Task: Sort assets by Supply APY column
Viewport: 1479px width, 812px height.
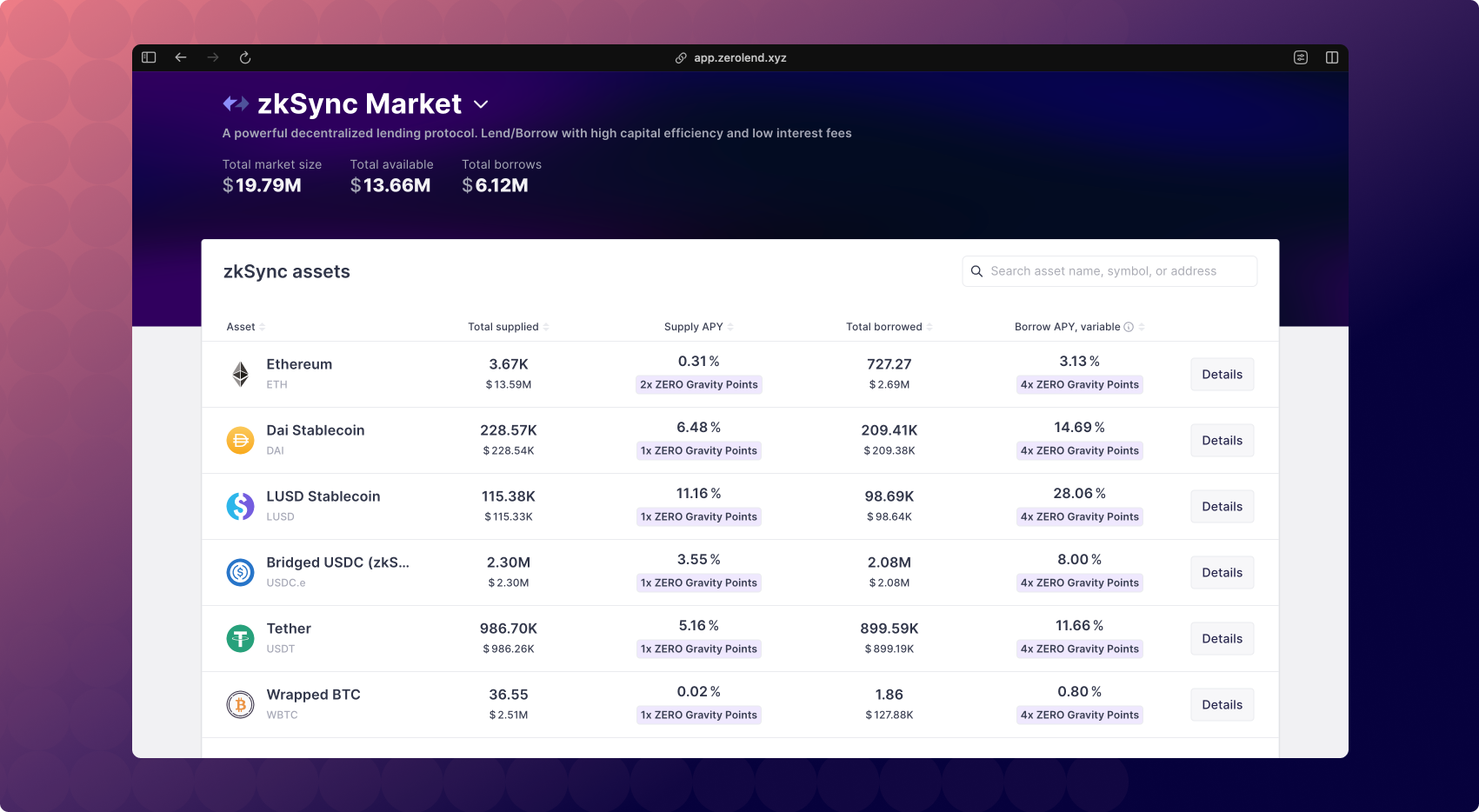Action: coord(730,326)
